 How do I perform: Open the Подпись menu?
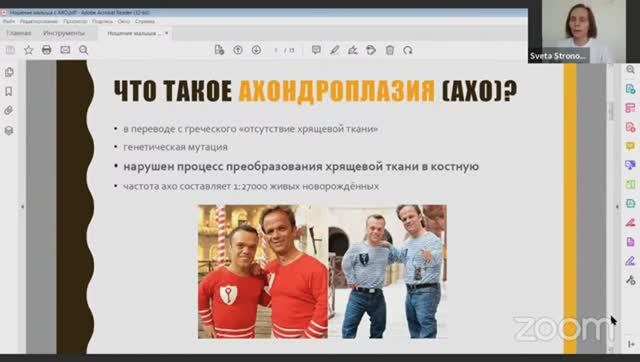102,21
